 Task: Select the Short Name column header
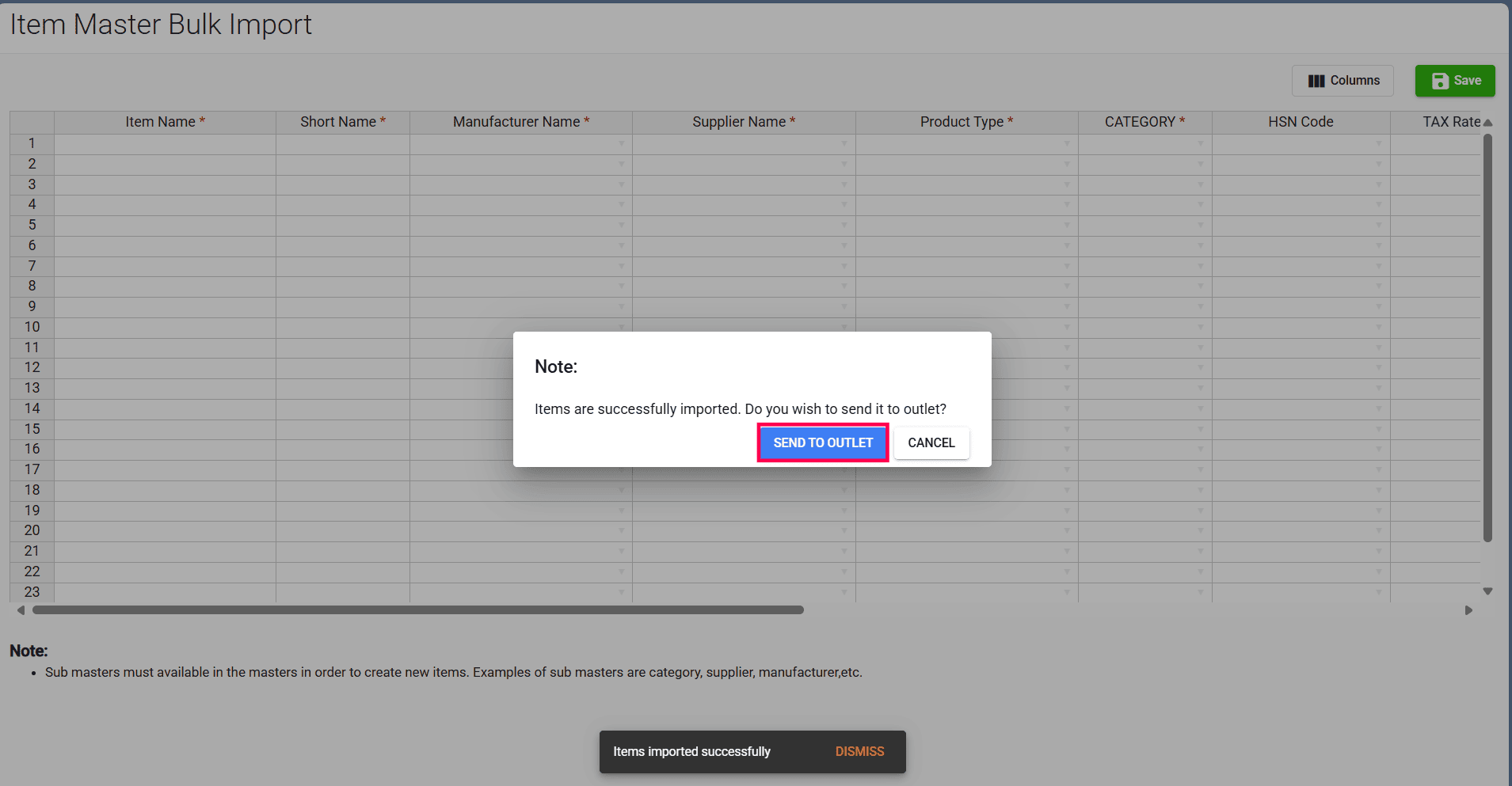(343, 122)
